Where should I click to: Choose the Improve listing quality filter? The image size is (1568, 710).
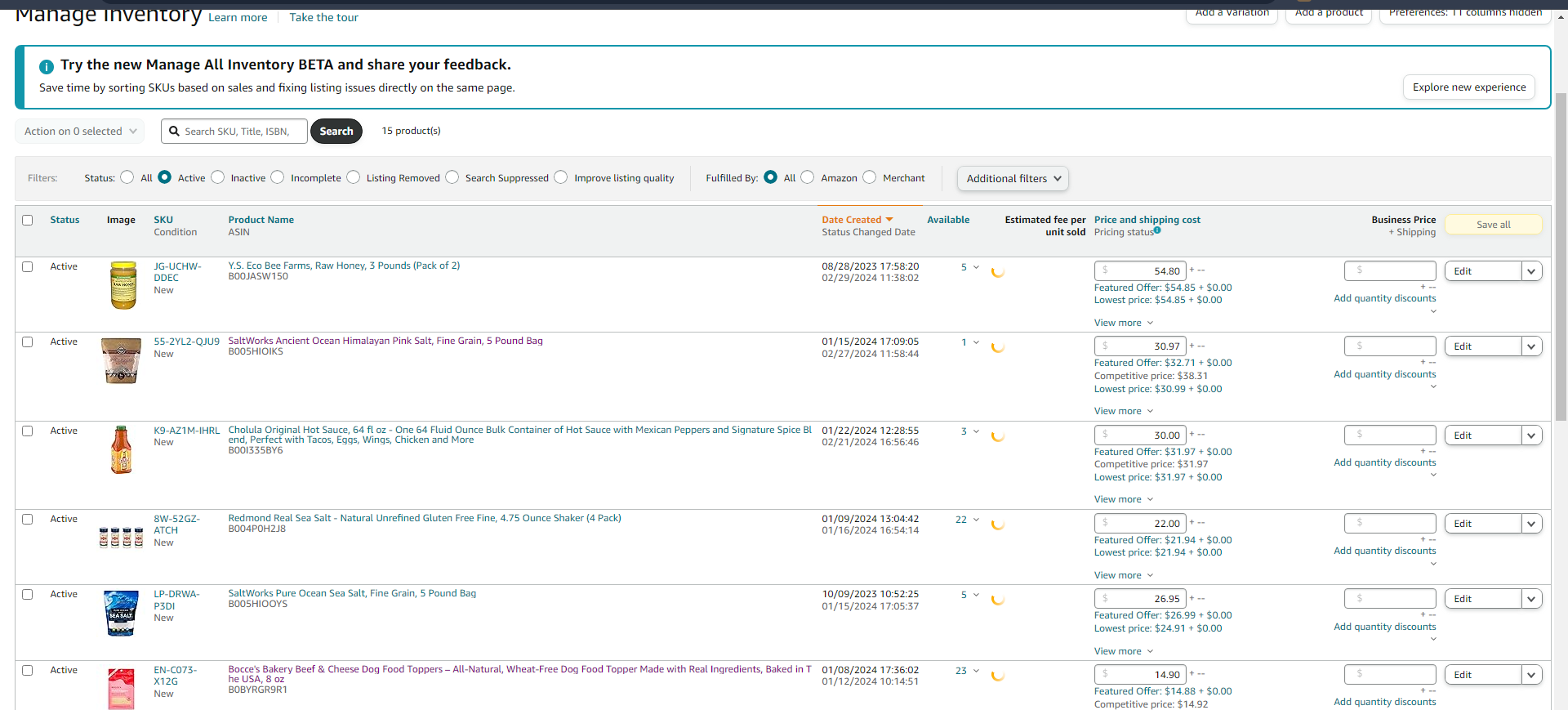click(560, 177)
